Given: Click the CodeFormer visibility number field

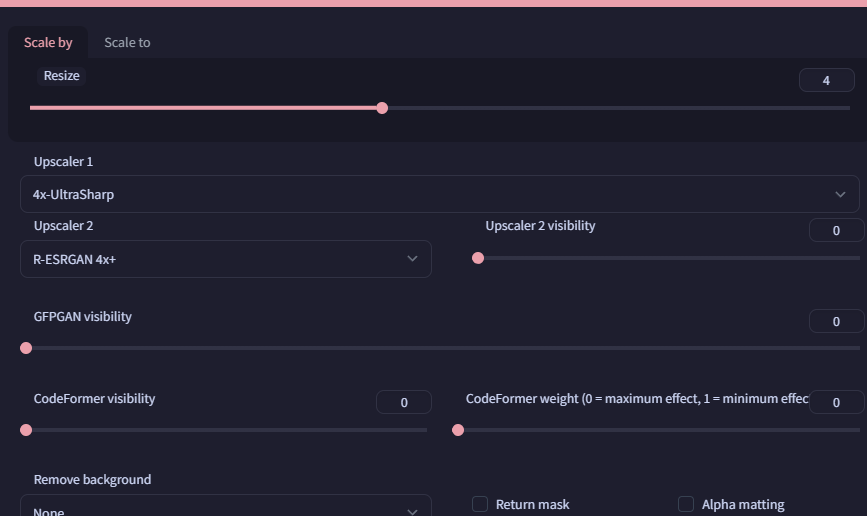Looking at the screenshot, I should [x=404, y=402].
